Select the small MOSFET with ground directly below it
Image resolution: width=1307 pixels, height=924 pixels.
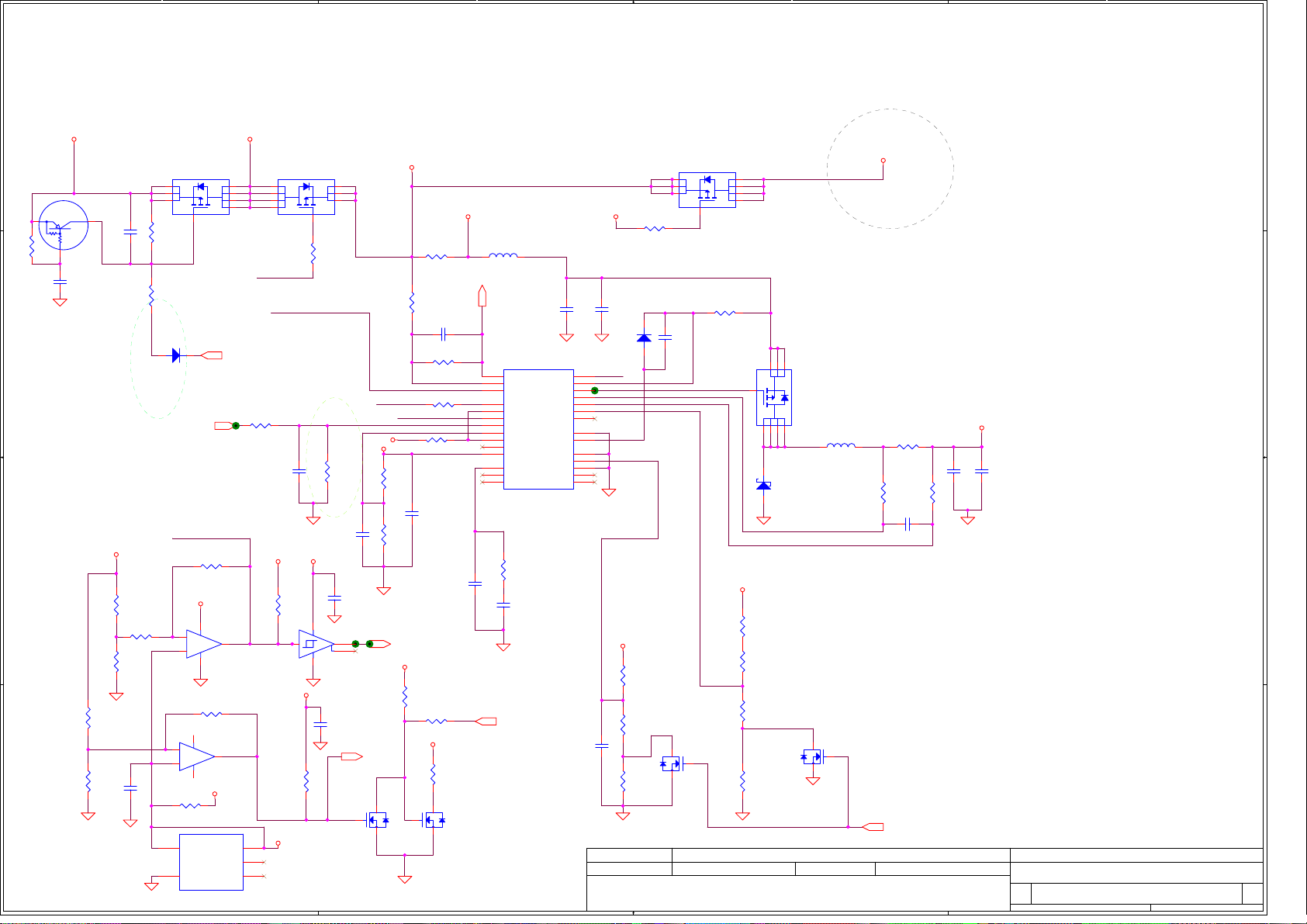point(813,756)
